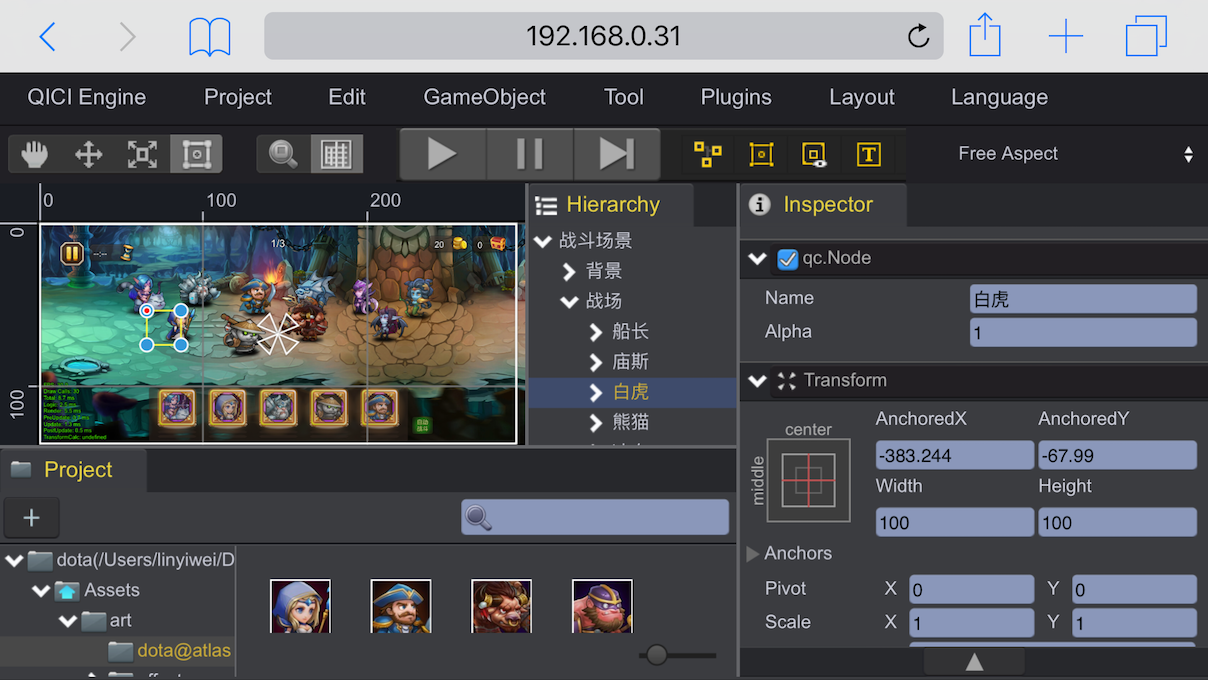Expand inspector with bottom up-arrow button

974,662
